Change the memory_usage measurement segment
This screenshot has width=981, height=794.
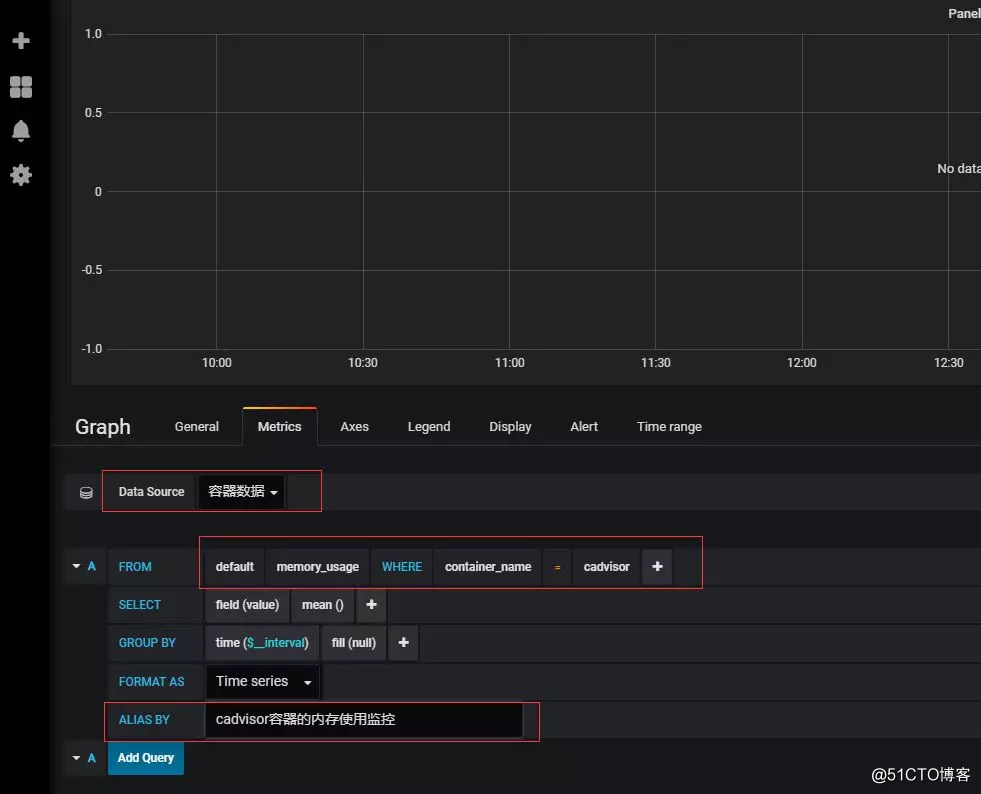coord(317,567)
